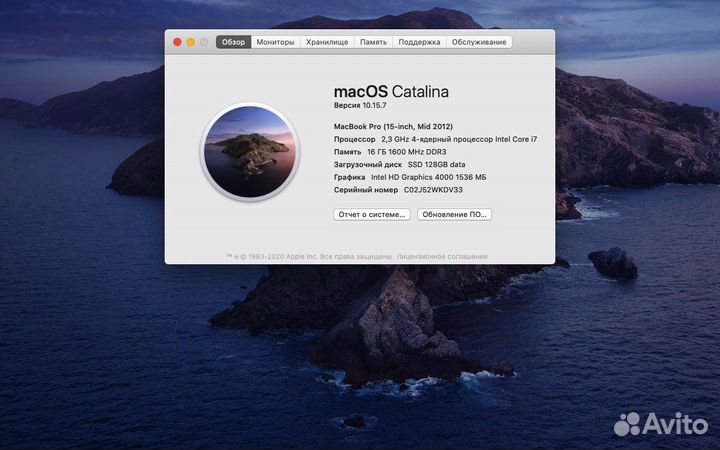
Task: Click the startup disk value SSD 128GB data
Action: [436, 164]
